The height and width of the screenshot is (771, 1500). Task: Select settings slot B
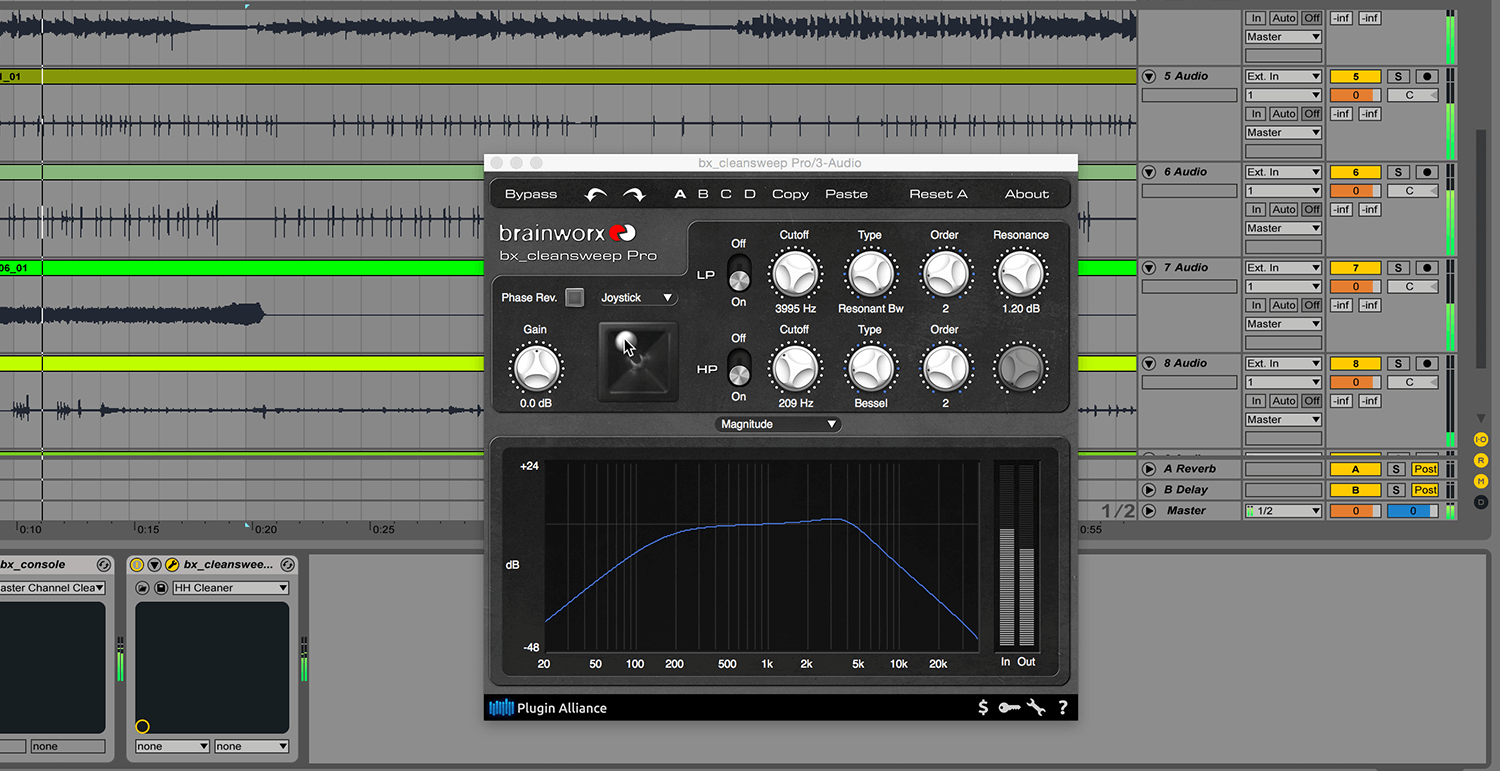[703, 194]
